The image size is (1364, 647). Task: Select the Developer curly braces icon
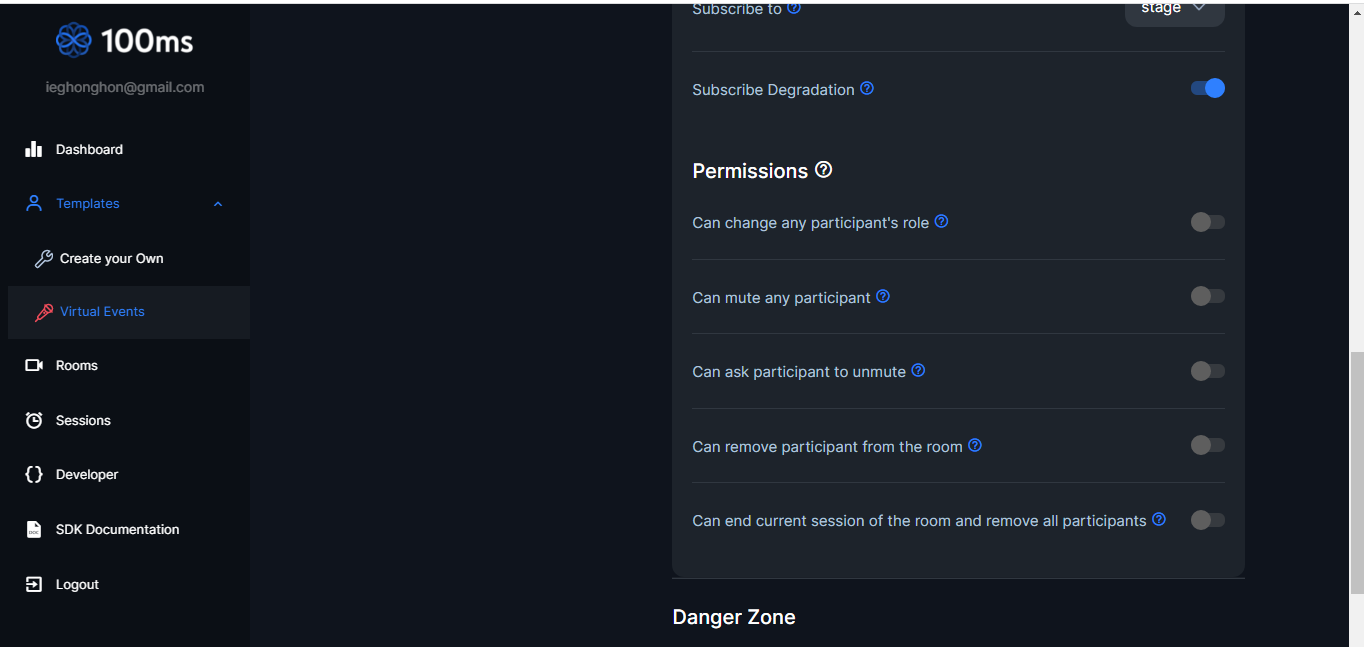pos(33,474)
